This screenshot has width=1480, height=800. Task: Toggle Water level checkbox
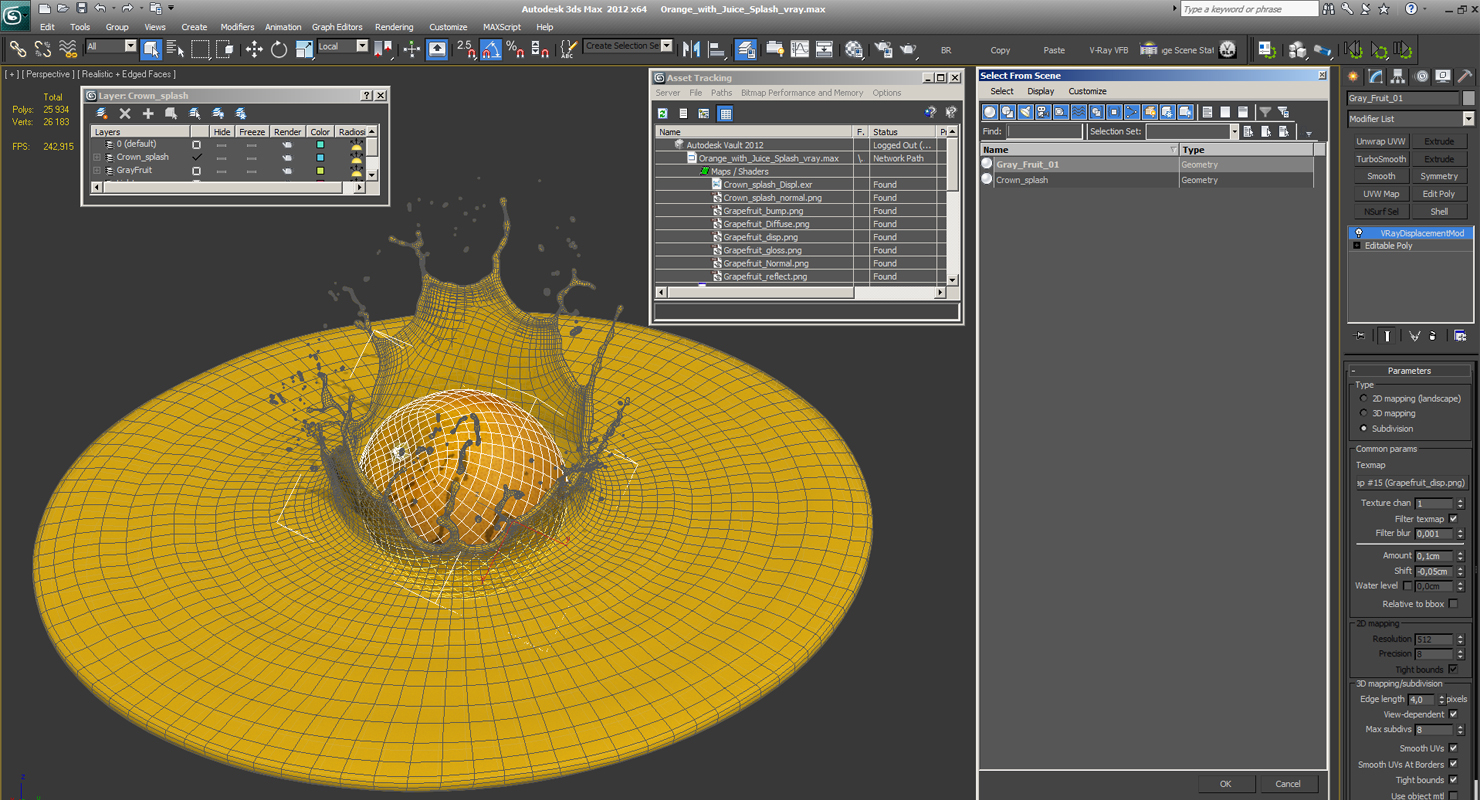tap(1408, 586)
